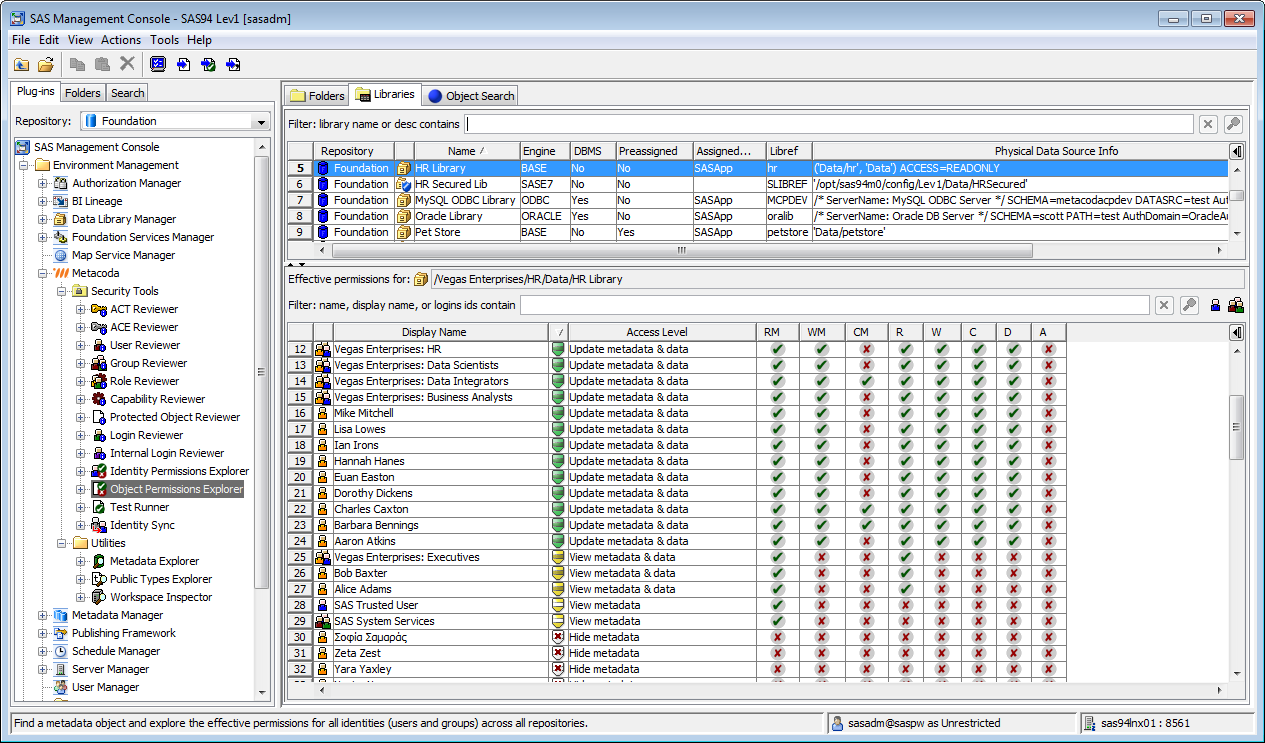Screen dimensions: 1265x743
Task: Click the R permission icon for SAS Trusted User
Action: pyautogui.click(x=905, y=605)
